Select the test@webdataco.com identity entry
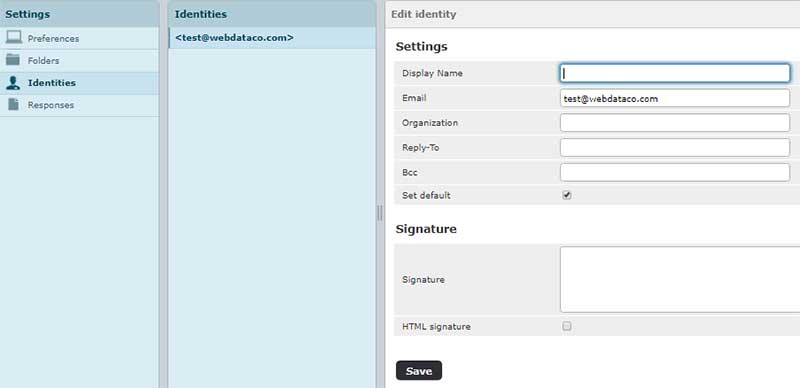800x388 pixels. 272,38
